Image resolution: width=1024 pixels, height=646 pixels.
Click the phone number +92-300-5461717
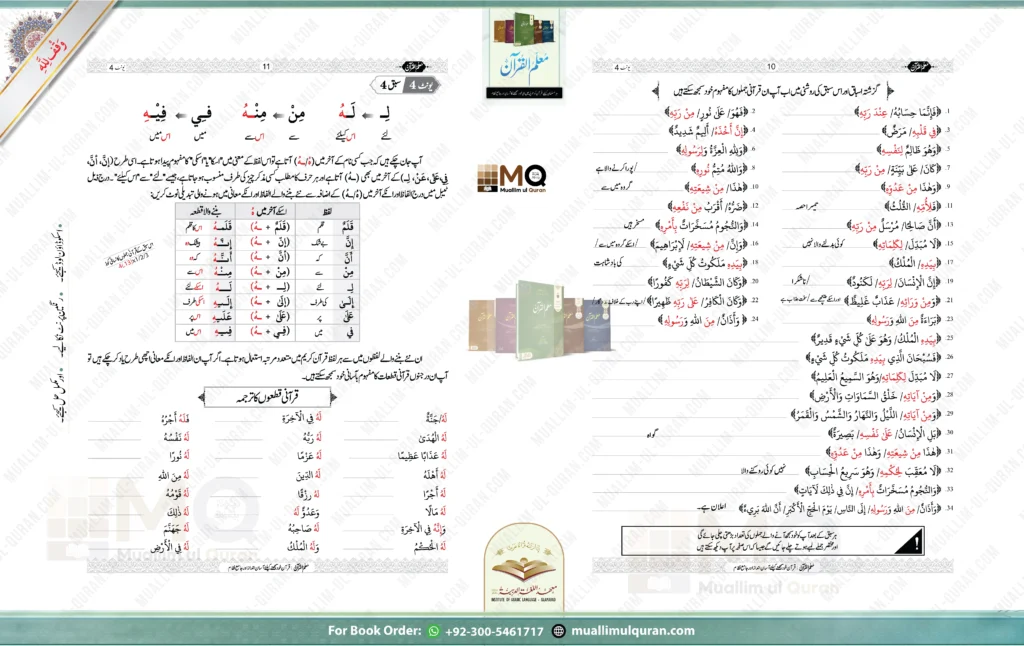point(495,631)
